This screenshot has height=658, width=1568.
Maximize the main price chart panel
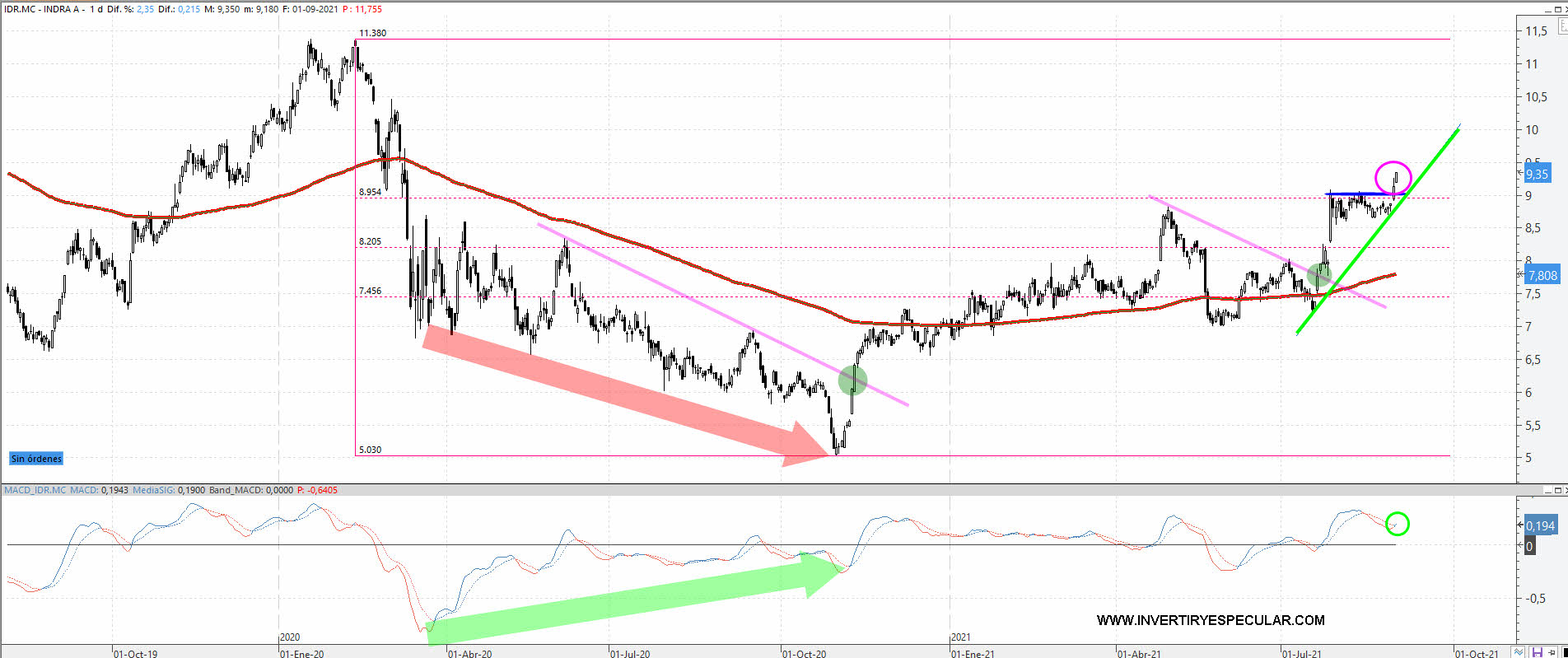click(1558, 10)
